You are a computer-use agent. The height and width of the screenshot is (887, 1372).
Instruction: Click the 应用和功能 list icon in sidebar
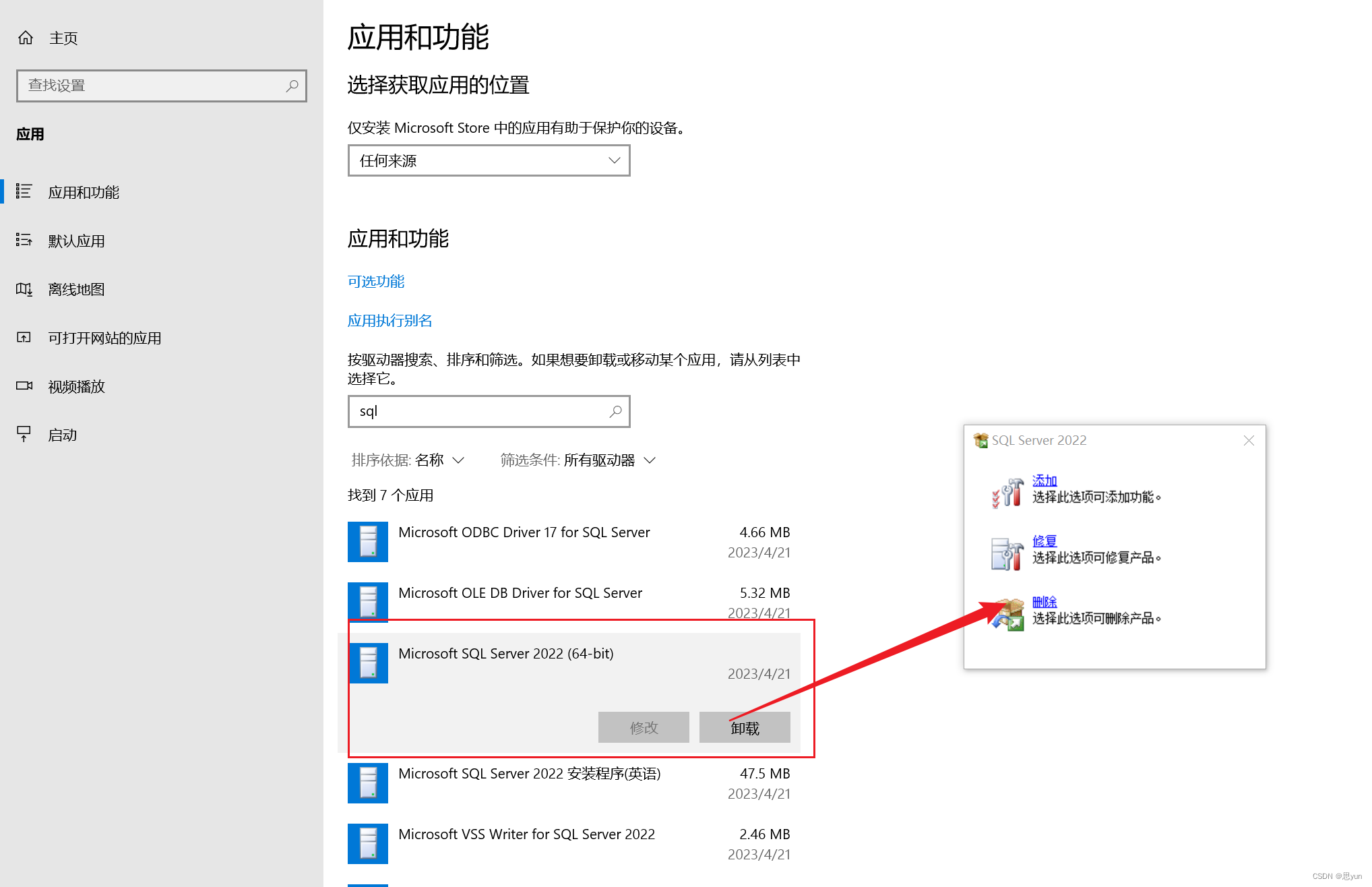(x=24, y=191)
